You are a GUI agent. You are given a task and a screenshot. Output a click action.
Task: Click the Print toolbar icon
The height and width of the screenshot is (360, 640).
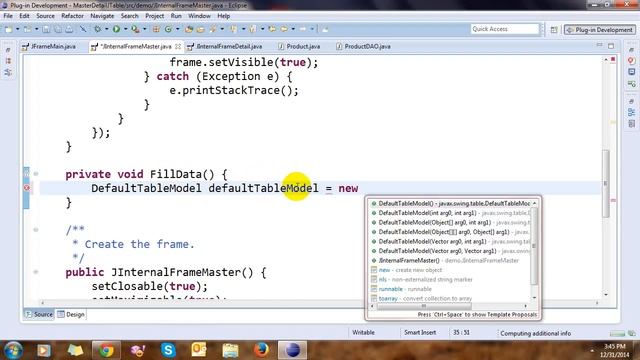pos(69,29)
